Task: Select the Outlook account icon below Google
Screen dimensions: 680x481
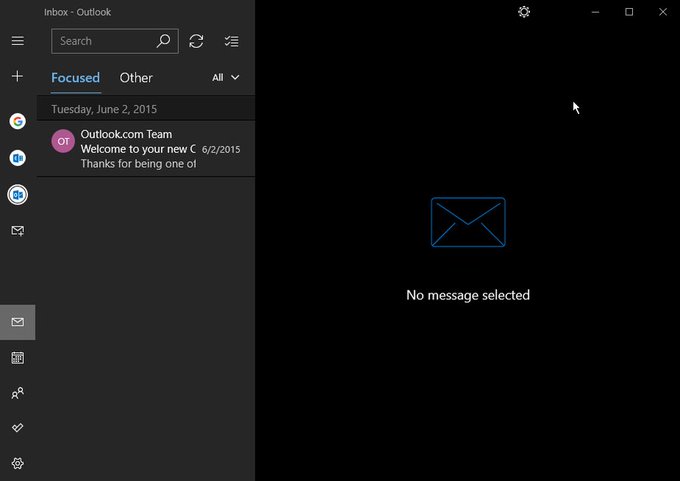Action: (18, 158)
